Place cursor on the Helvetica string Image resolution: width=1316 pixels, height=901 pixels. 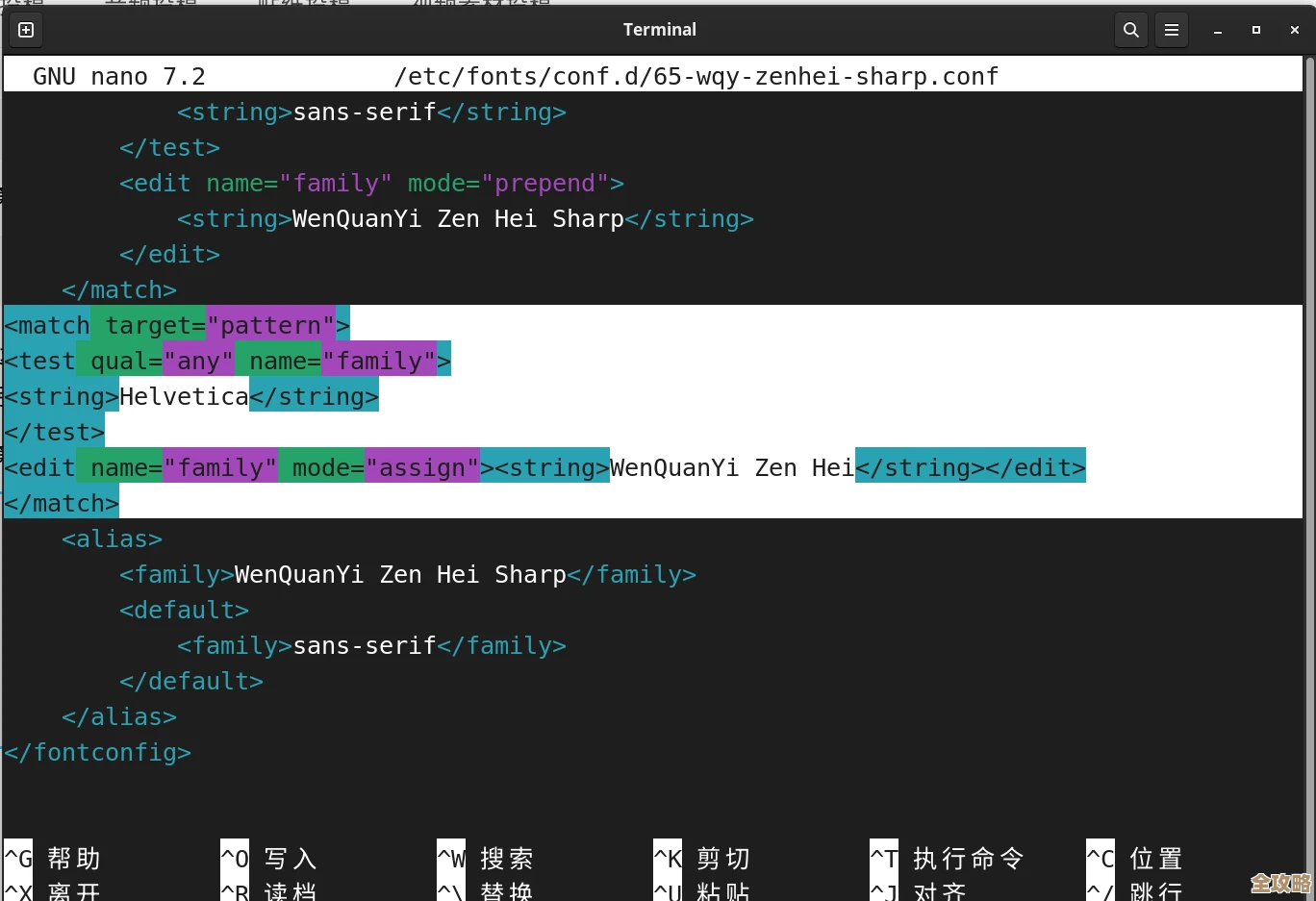tap(184, 396)
